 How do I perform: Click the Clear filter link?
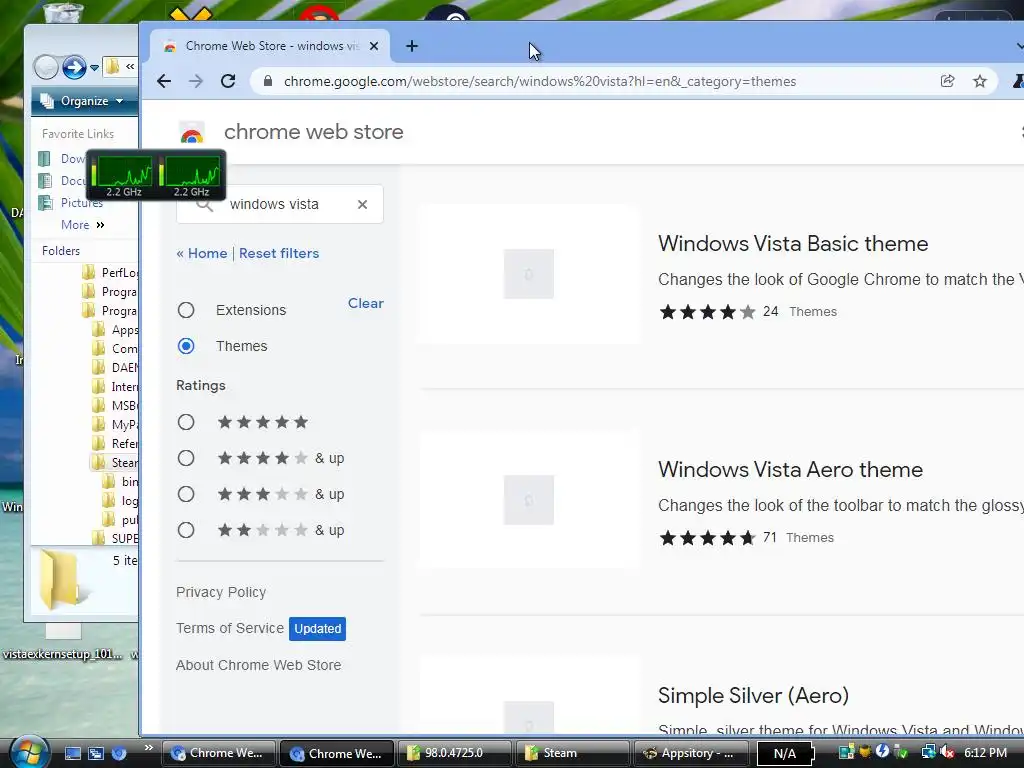point(366,303)
